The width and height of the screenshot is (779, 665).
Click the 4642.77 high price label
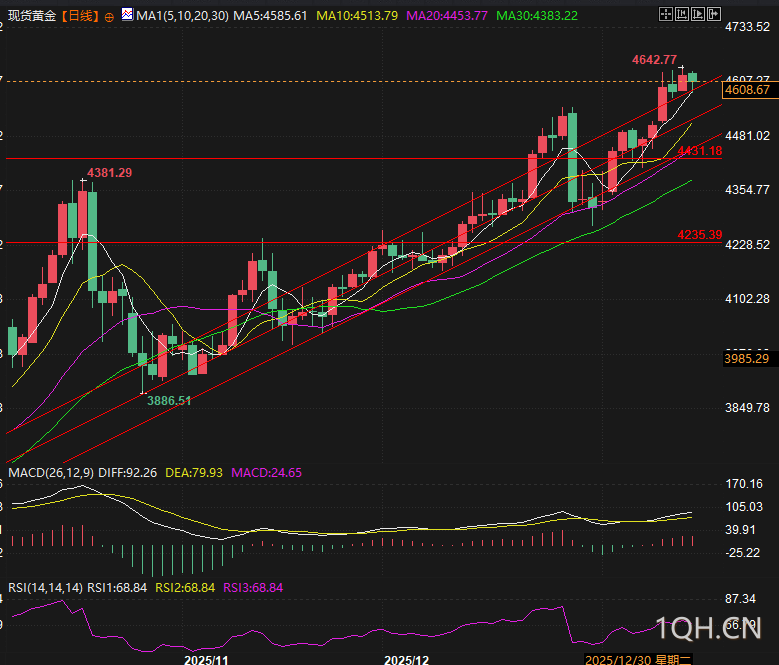654,60
